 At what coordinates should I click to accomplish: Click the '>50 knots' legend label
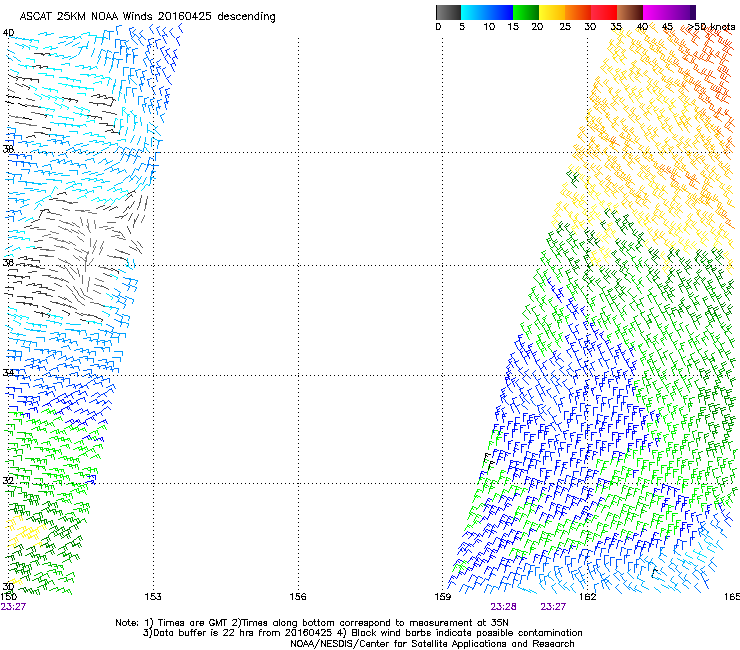pos(712,26)
